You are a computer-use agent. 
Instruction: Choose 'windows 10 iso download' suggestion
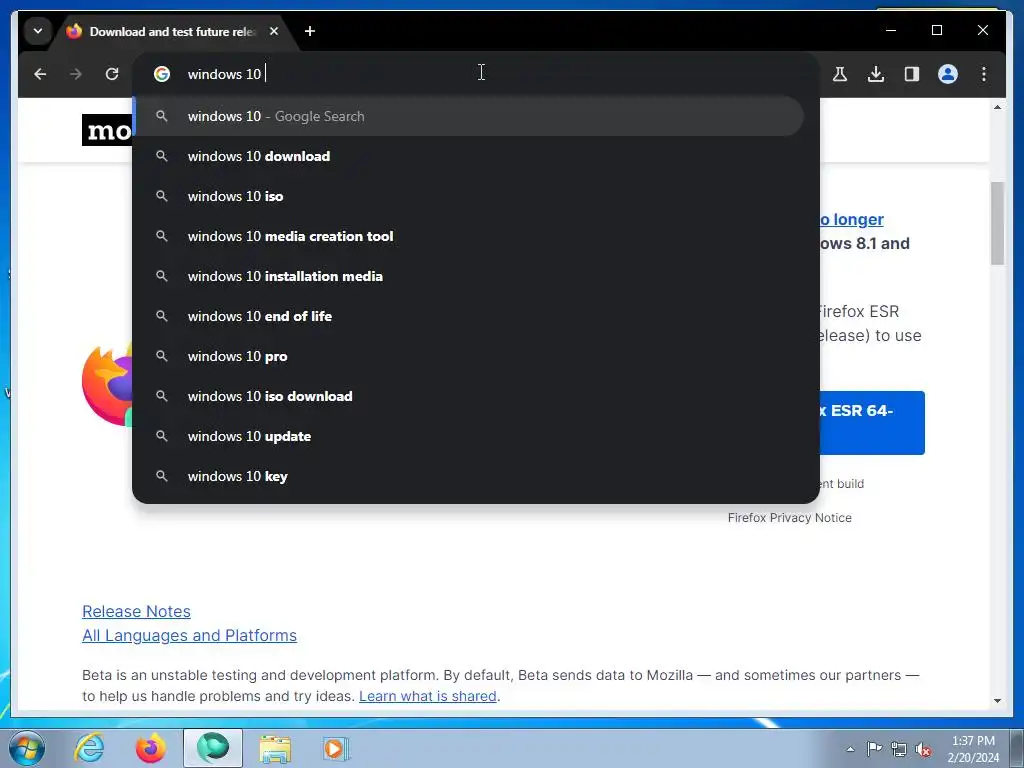click(x=468, y=396)
